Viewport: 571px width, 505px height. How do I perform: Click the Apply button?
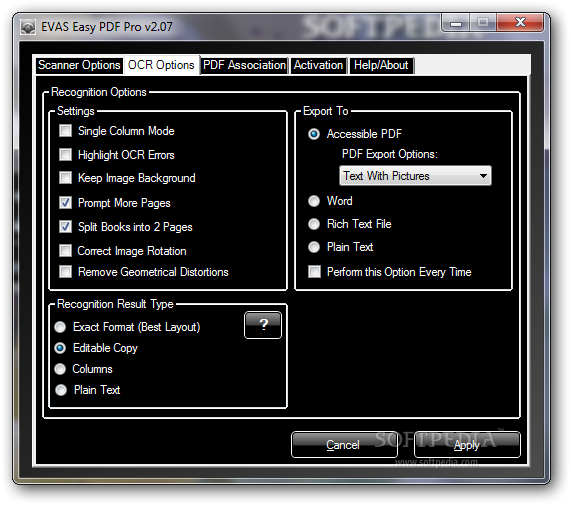(x=467, y=445)
